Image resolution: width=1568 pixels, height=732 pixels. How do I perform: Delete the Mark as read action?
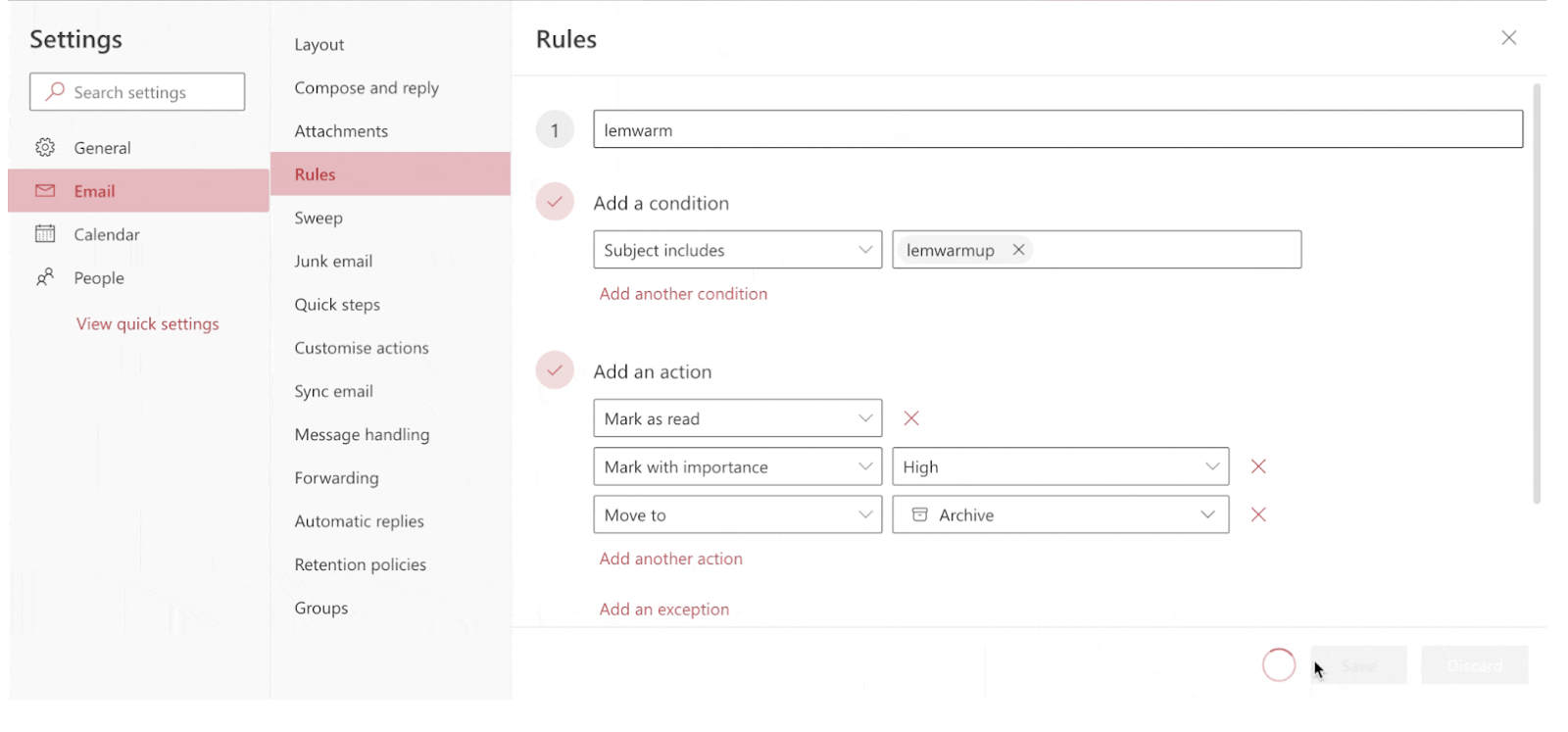[911, 418]
